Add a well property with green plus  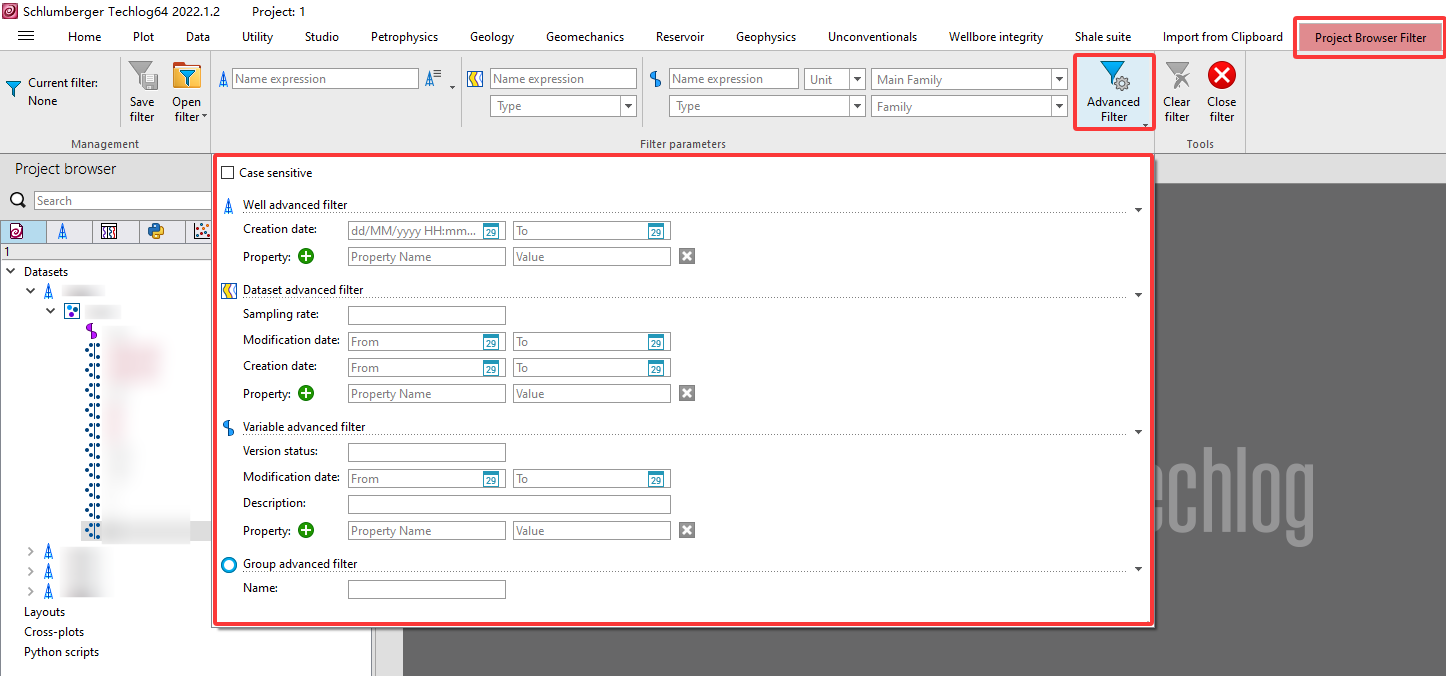(x=306, y=257)
